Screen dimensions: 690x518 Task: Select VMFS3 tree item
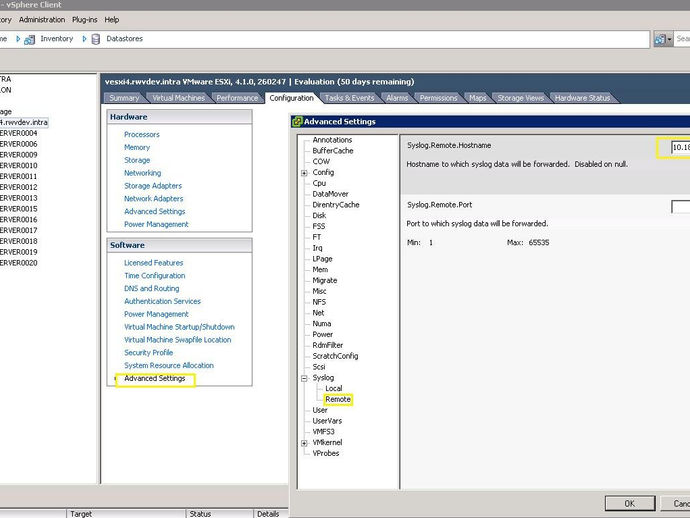pyautogui.click(x=323, y=431)
